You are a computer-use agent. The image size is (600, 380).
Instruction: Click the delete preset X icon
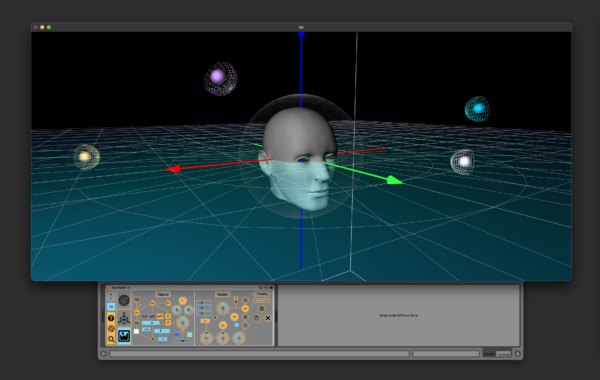tap(268, 318)
